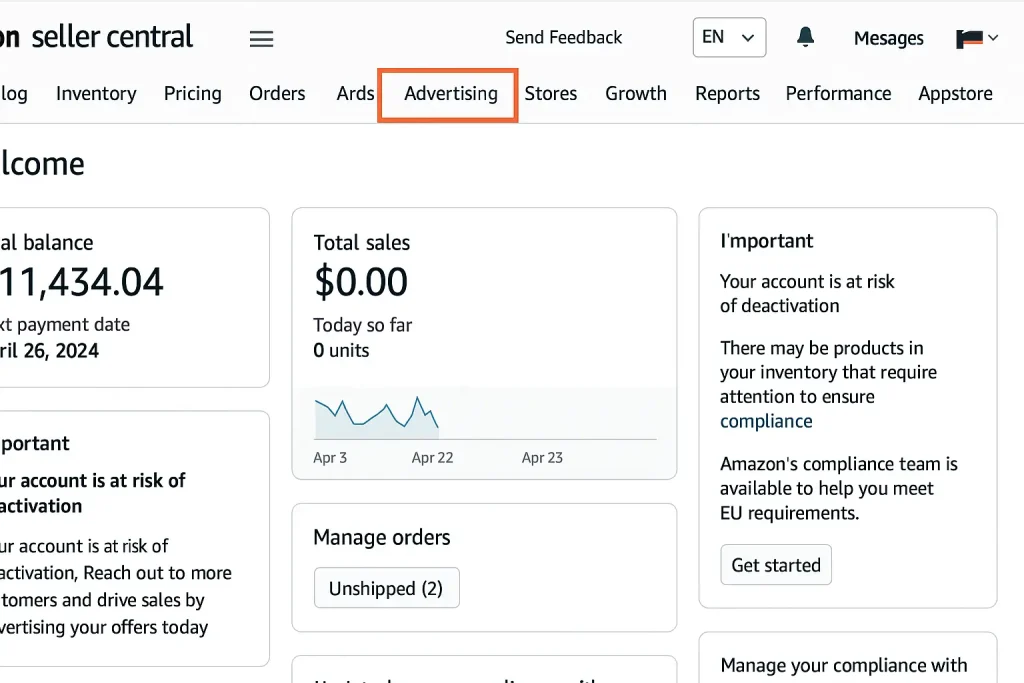Image resolution: width=1024 pixels, height=683 pixels.
Task: Open the Pricing menu
Action: [193, 94]
